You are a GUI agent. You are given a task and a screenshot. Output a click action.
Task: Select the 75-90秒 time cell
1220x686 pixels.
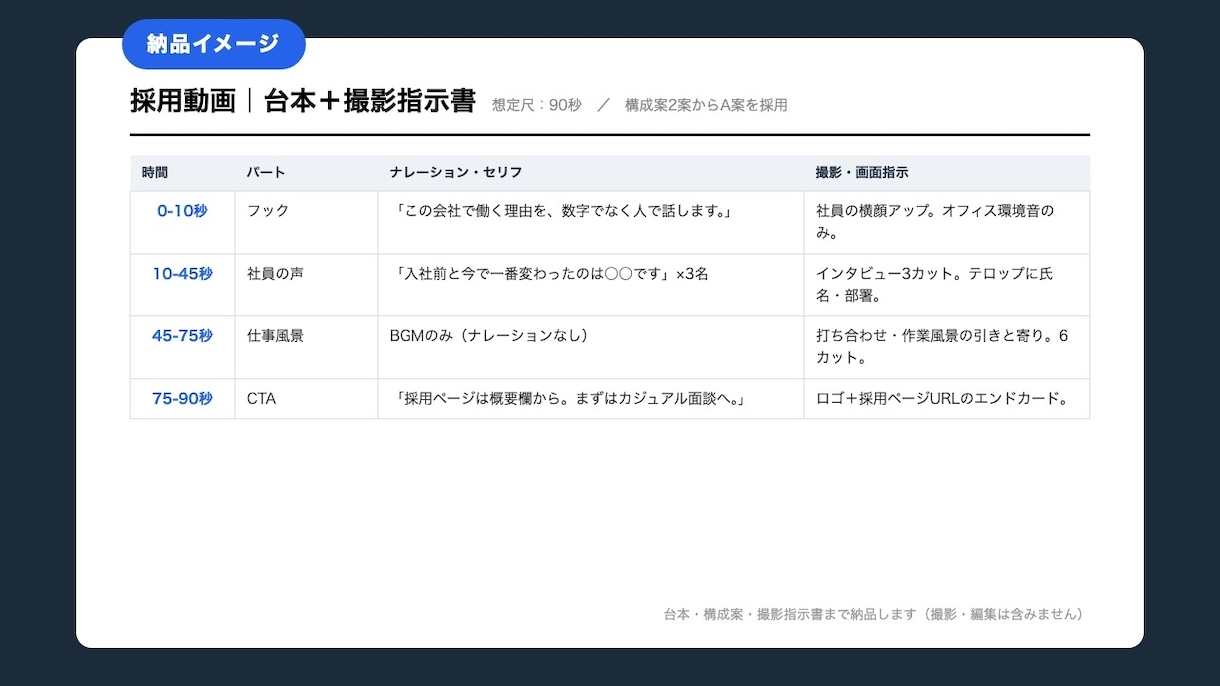(x=182, y=398)
